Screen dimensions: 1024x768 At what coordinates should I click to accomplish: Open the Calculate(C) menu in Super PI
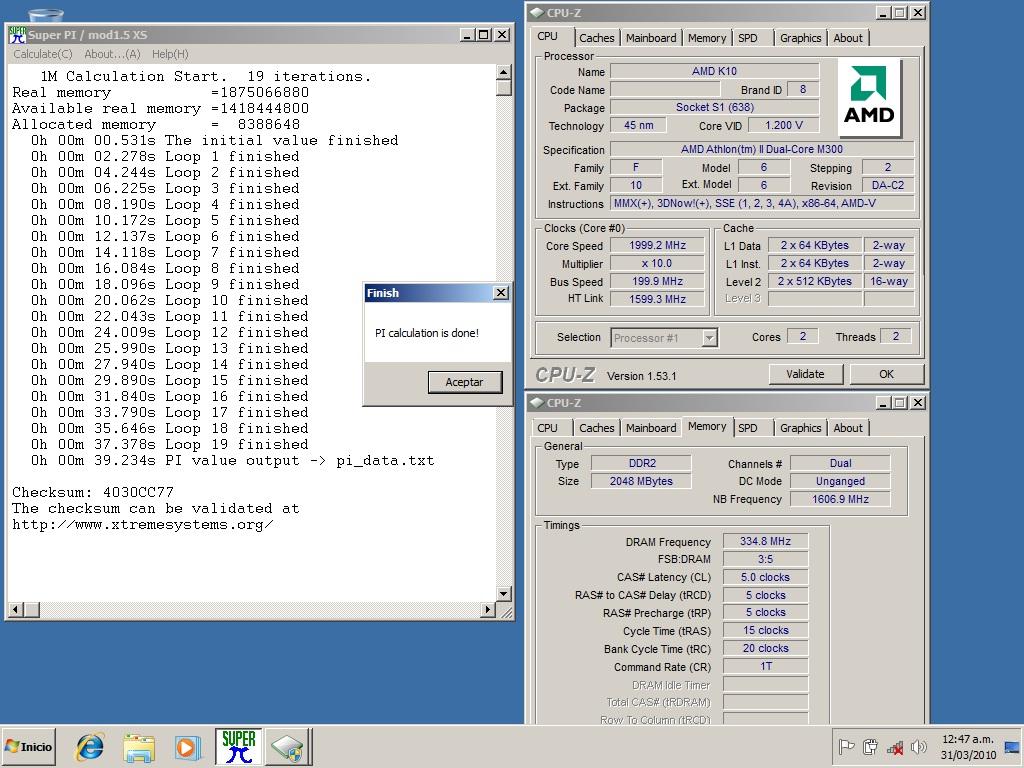43,54
